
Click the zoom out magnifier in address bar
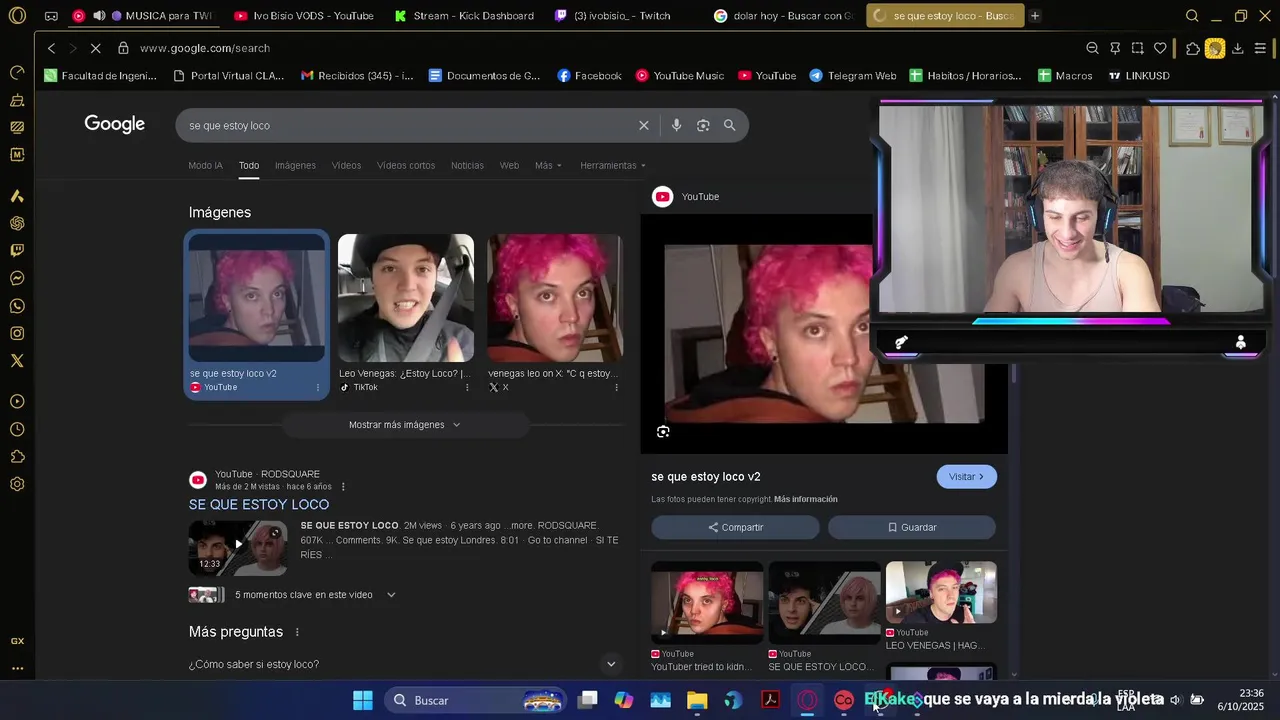point(1092,48)
